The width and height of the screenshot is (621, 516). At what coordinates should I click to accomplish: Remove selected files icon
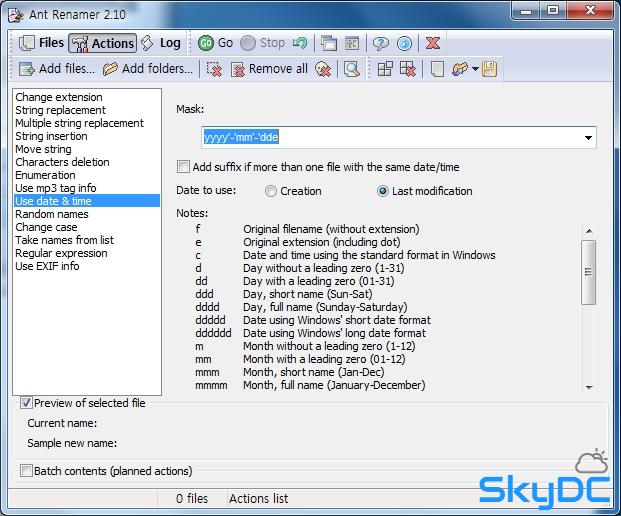(x=214, y=69)
